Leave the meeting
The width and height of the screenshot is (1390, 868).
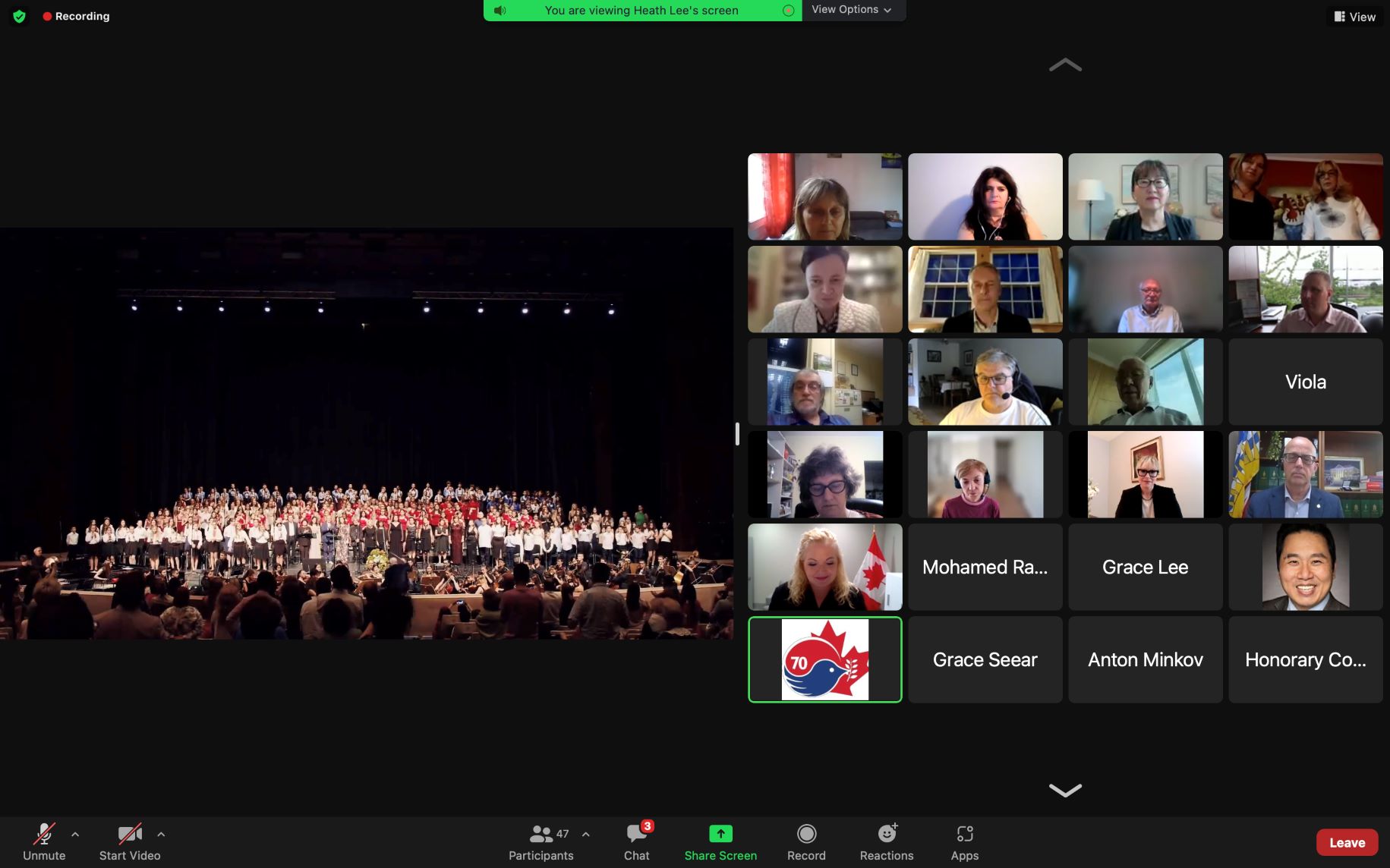(1347, 842)
